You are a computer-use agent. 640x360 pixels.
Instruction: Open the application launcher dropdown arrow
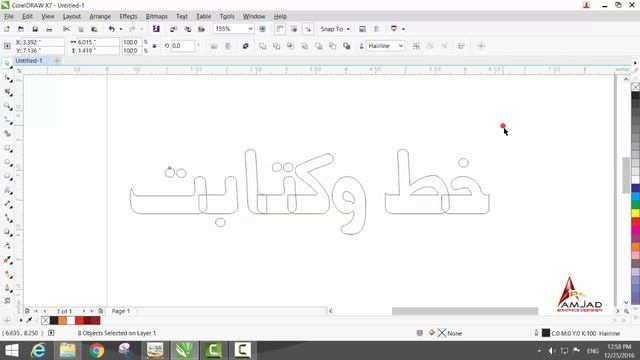[403, 29]
